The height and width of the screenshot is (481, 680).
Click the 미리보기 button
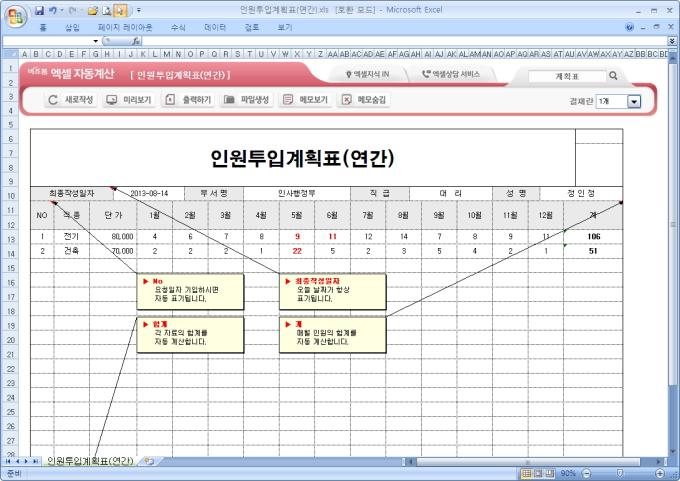coord(129,100)
